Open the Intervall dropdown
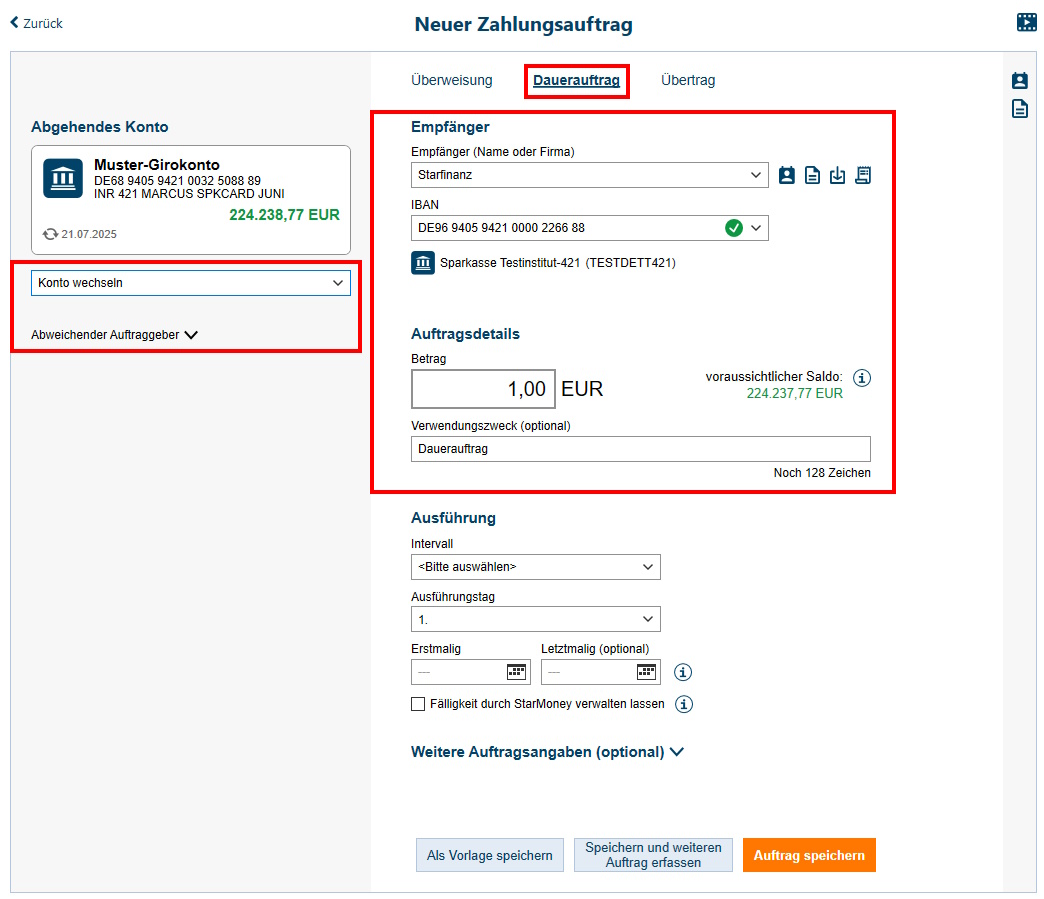Image resolution: width=1044 pixels, height=899 pixels. (x=535, y=567)
